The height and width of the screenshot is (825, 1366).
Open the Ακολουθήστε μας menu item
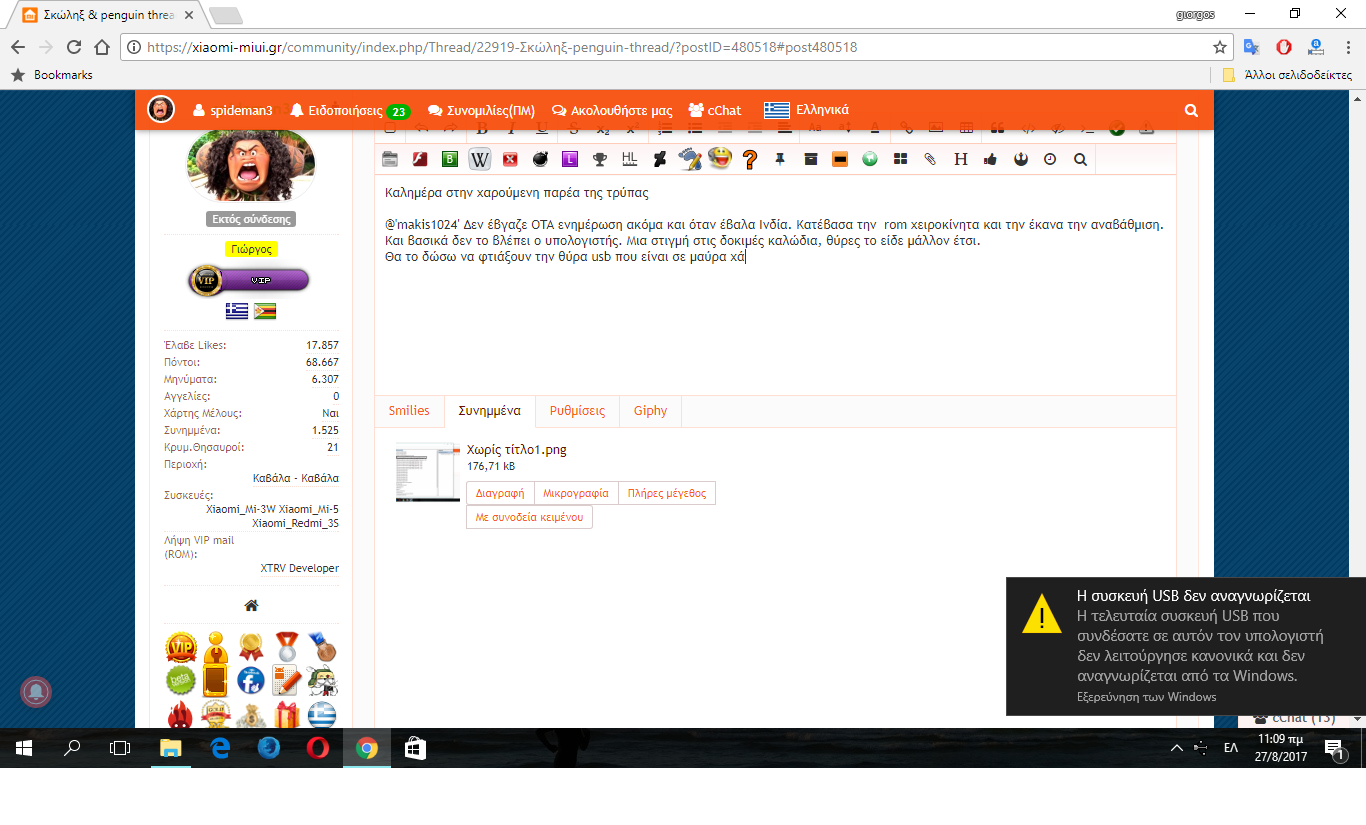click(x=612, y=110)
